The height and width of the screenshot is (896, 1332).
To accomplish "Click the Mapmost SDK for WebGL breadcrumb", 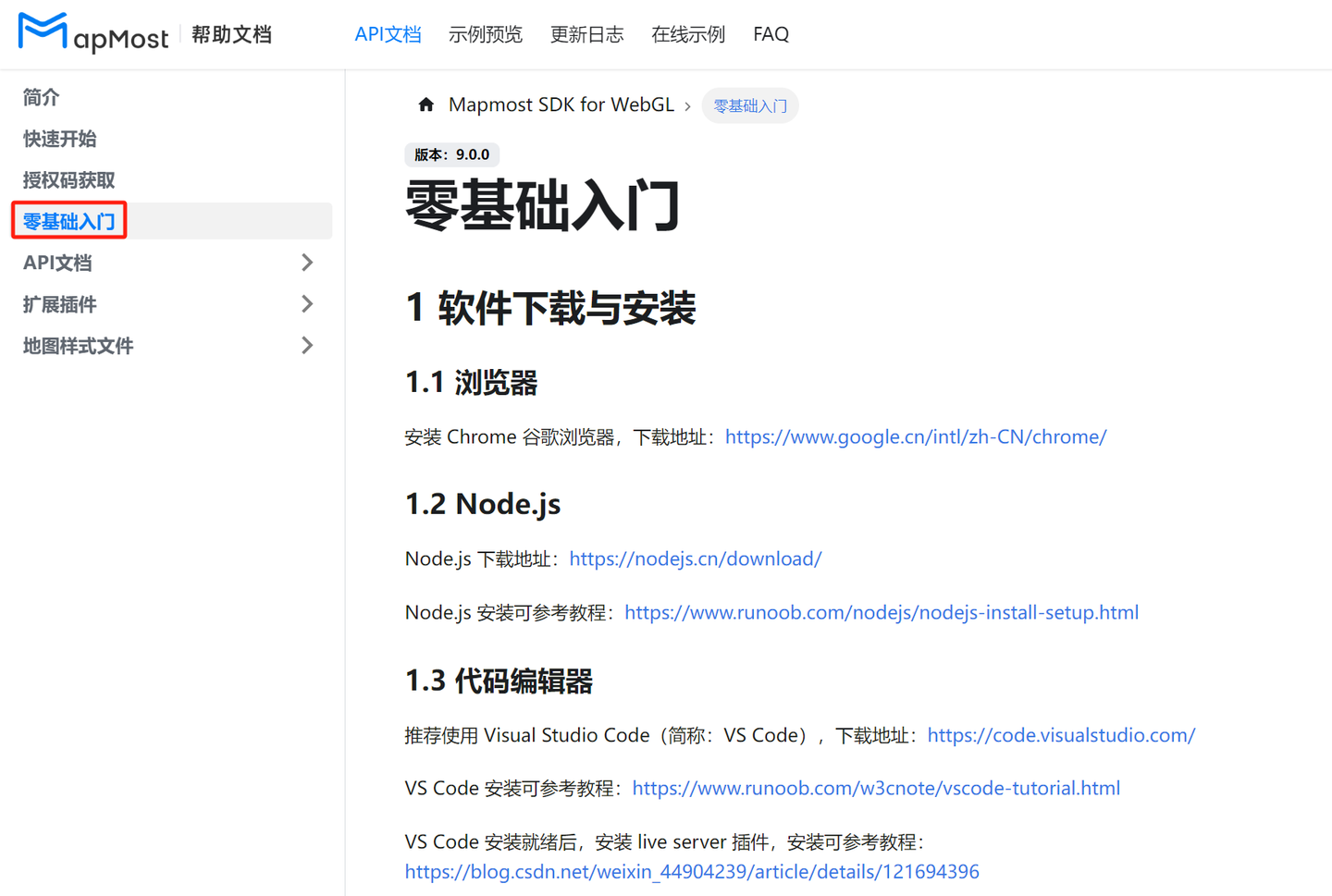I will pos(561,104).
